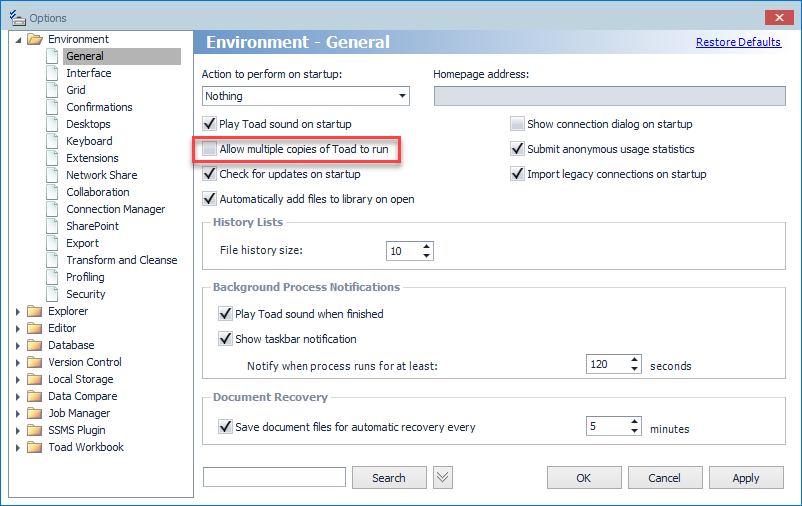Uncheck Play Toad sound when finished

[x=225, y=314]
